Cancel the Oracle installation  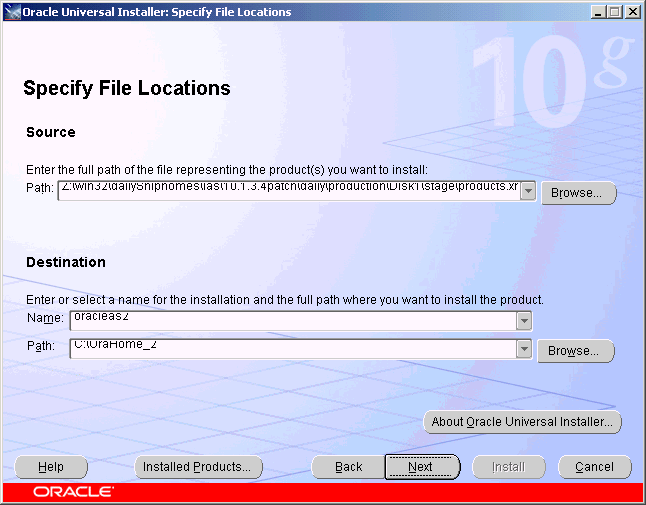(595, 467)
